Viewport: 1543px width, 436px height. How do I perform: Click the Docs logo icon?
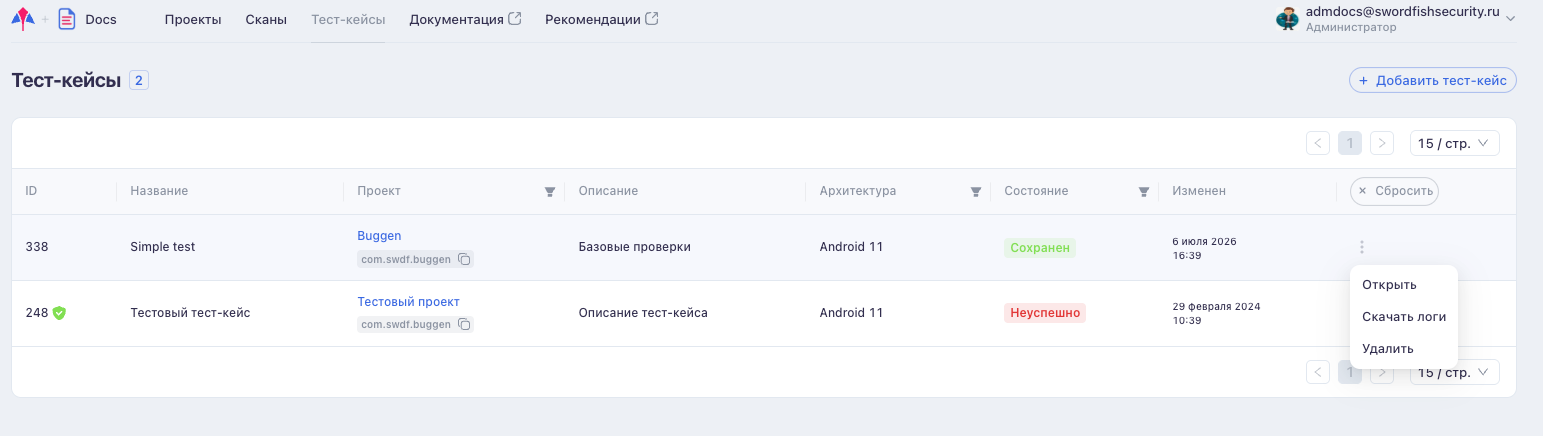coord(67,19)
